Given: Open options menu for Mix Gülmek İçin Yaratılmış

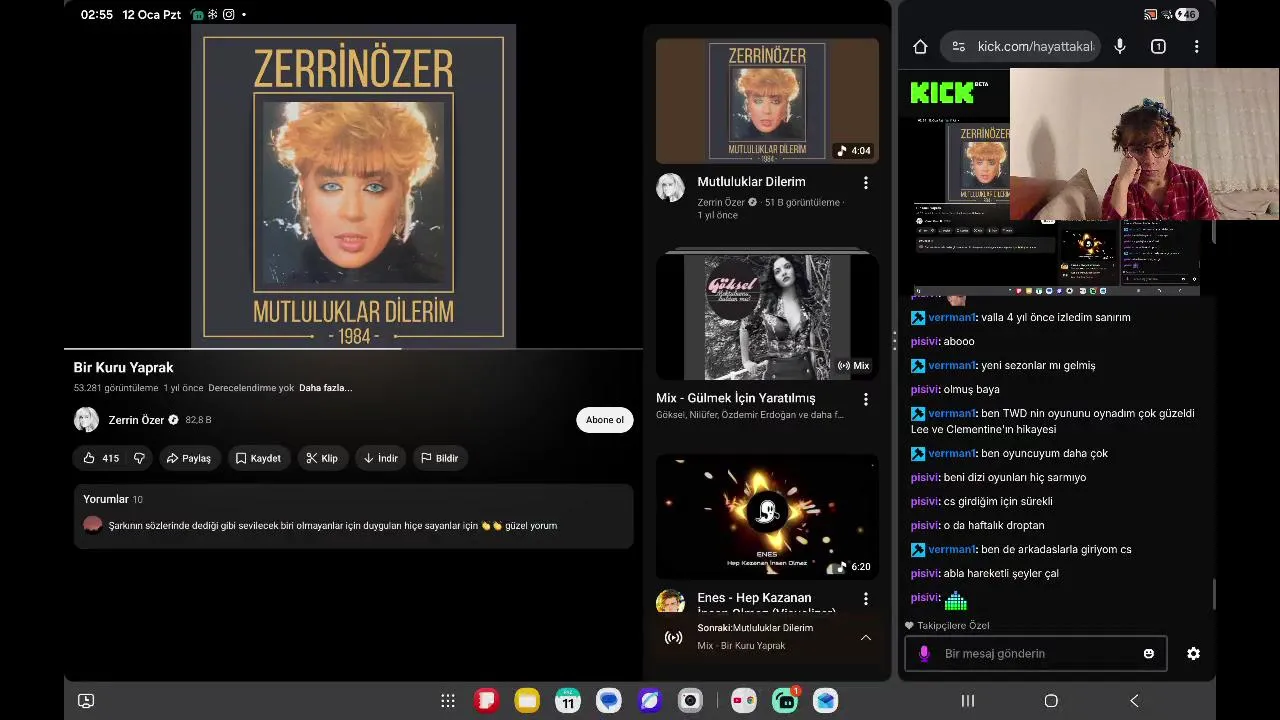Looking at the screenshot, I should coord(866,399).
